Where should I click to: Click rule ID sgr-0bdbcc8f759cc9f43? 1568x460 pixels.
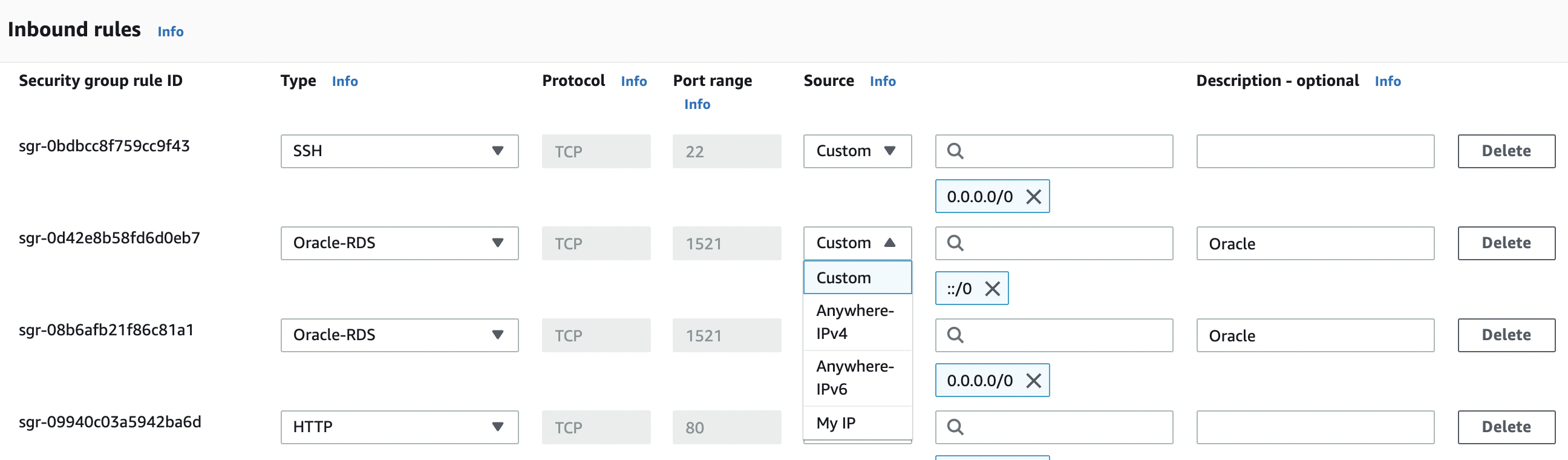point(104,146)
